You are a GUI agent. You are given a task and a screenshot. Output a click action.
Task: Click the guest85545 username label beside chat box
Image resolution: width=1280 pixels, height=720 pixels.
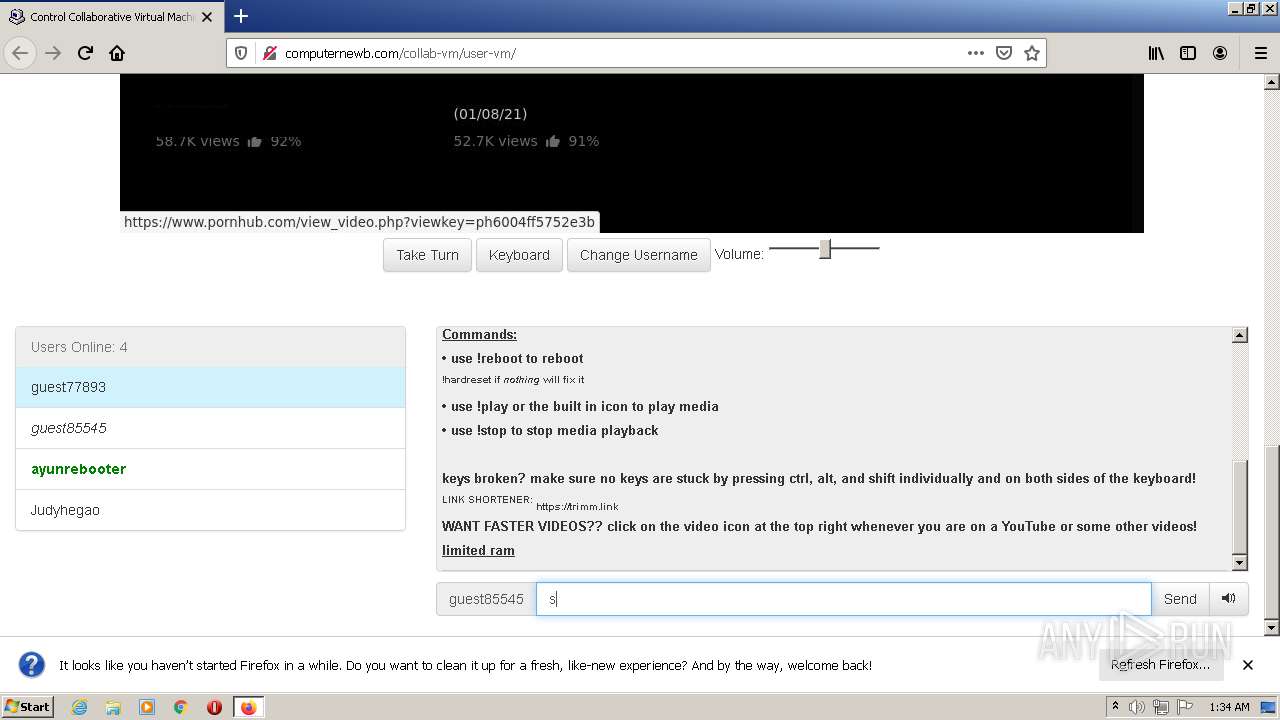click(486, 599)
